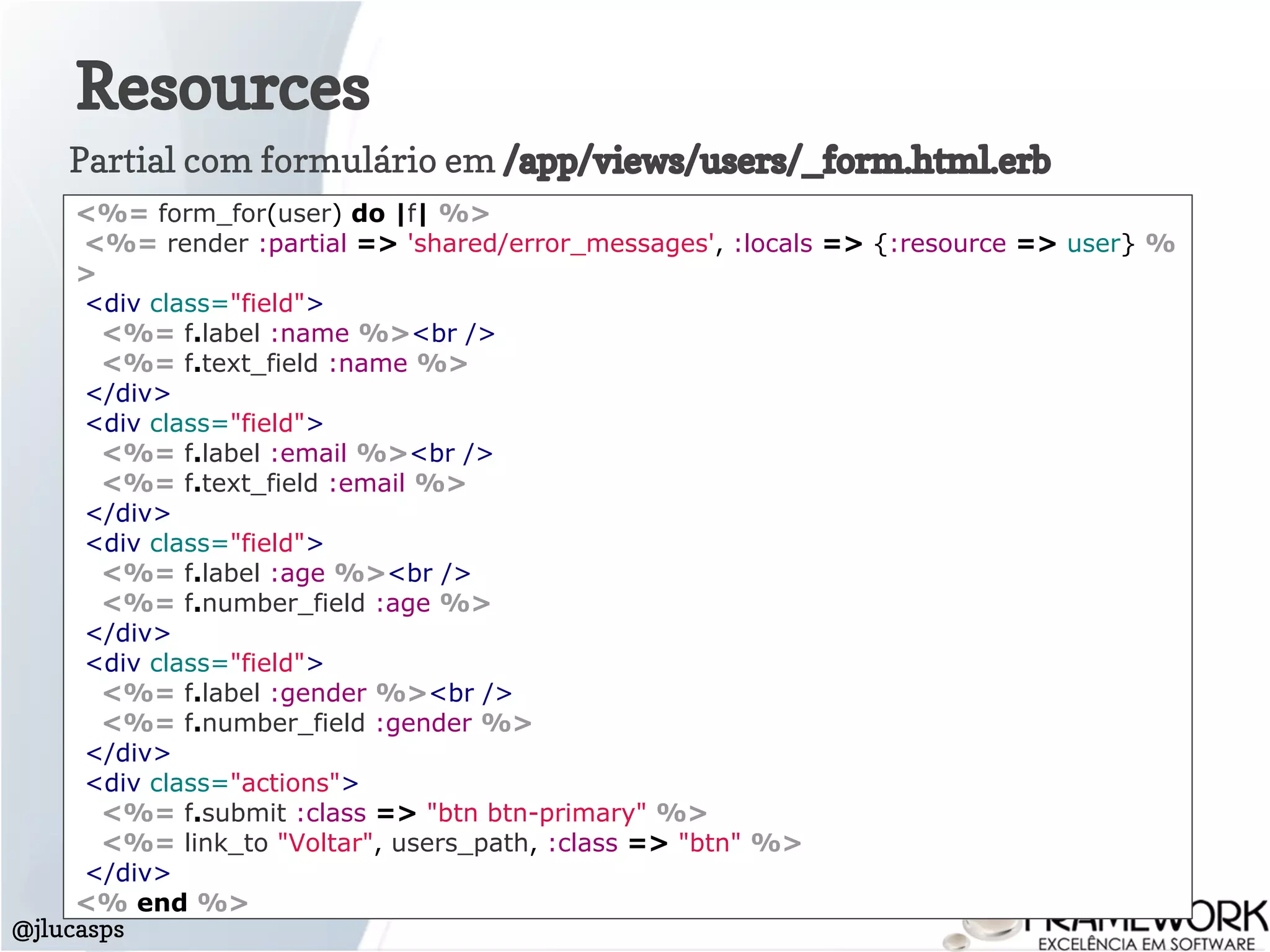Image resolution: width=1270 pixels, height=952 pixels.
Task: Click the 'f.text_field :email' code line
Action: pyautogui.click(x=284, y=483)
